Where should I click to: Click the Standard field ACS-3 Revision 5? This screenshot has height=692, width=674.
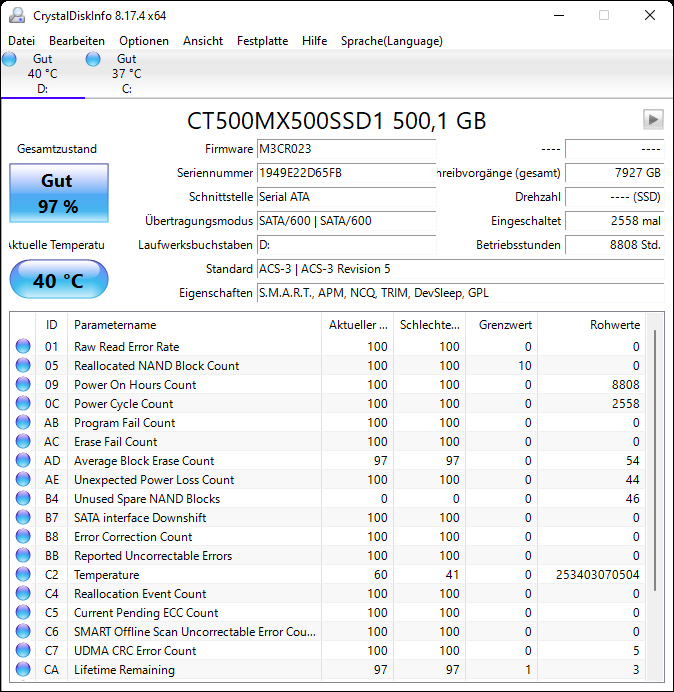click(460, 269)
